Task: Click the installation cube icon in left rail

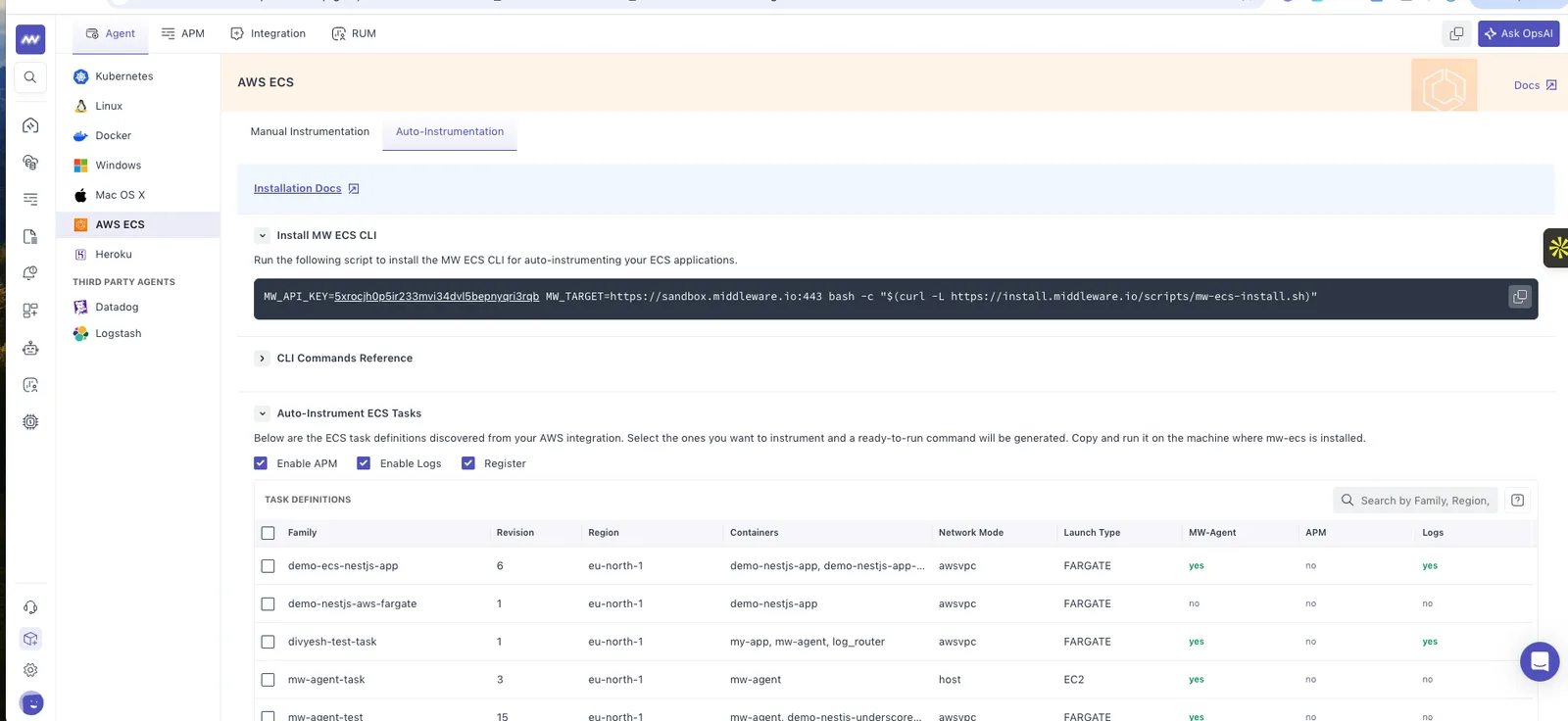Action: click(30, 639)
